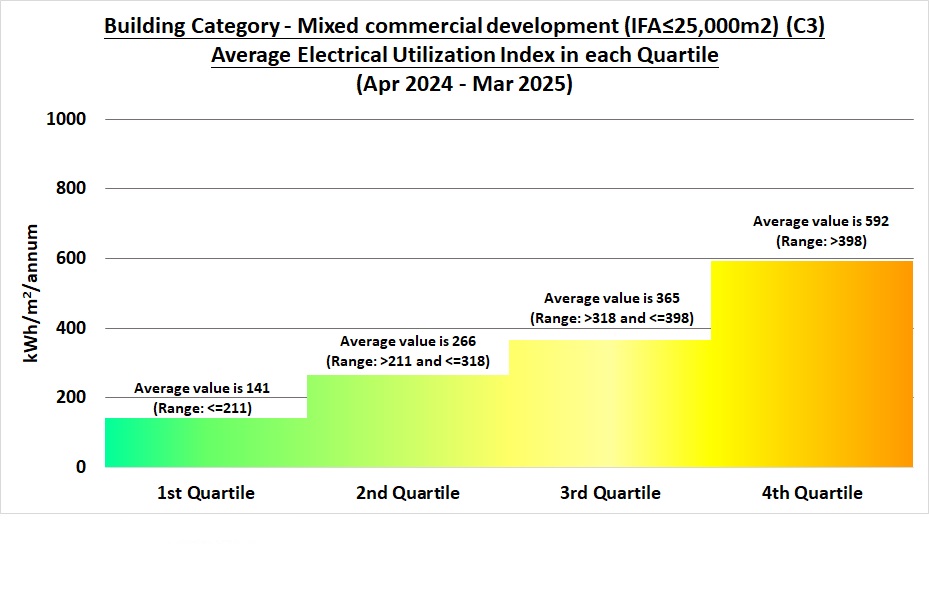Click the 'Average value is 365' annotation
Viewport: 929px width, 594px height.
coord(611,297)
